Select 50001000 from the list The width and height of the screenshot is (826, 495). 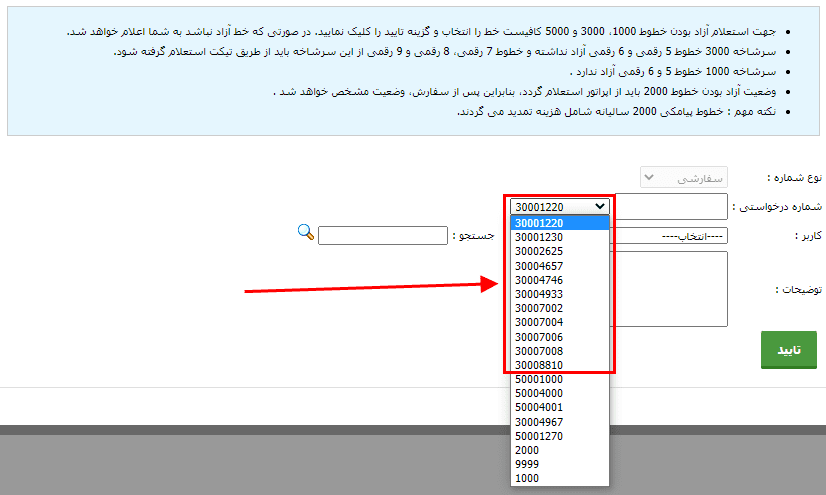click(x=560, y=380)
